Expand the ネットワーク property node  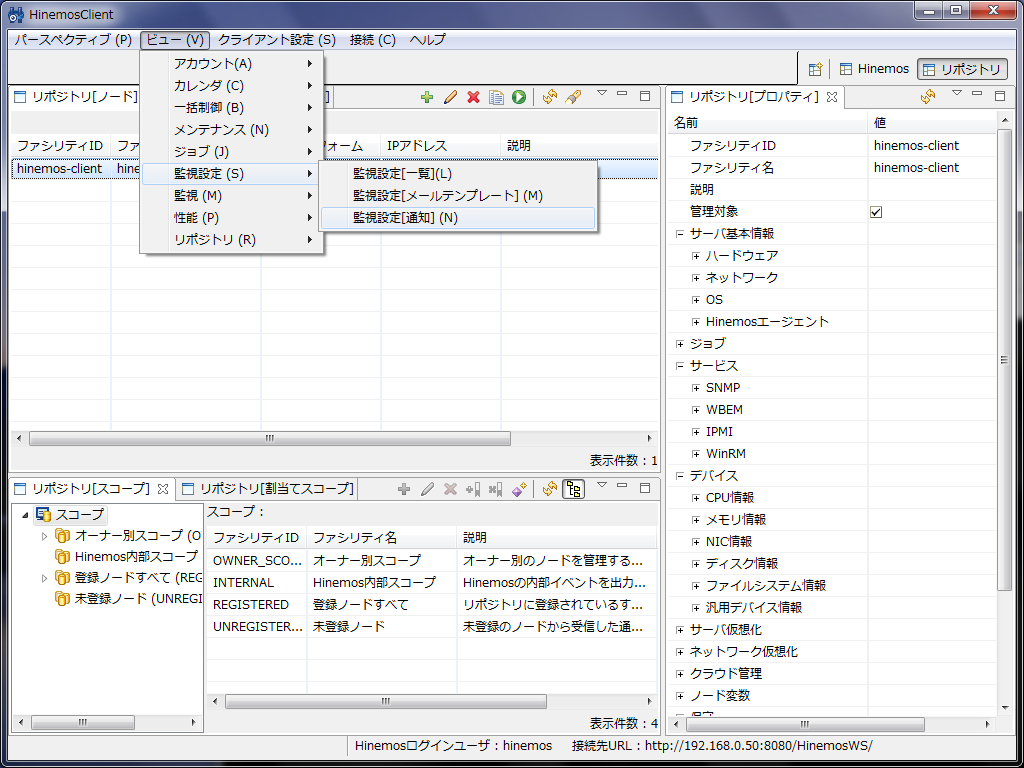click(x=696, y=278)
